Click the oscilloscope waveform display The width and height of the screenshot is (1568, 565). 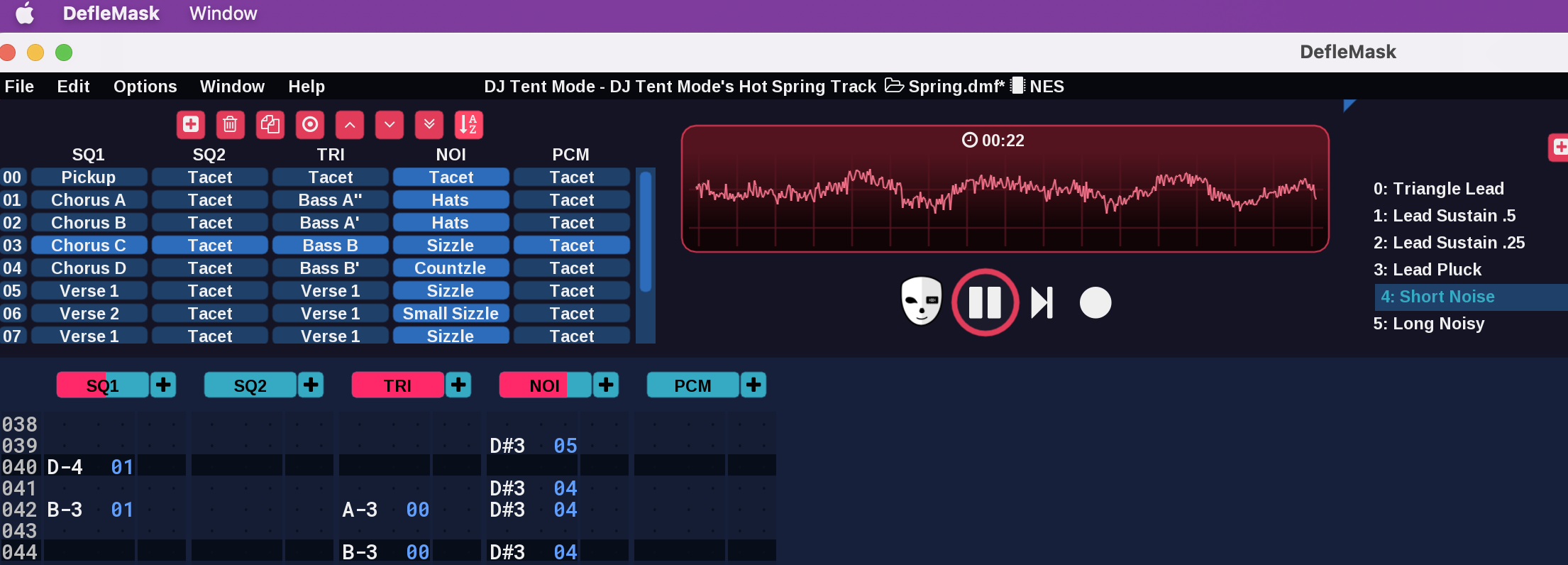1005,189
